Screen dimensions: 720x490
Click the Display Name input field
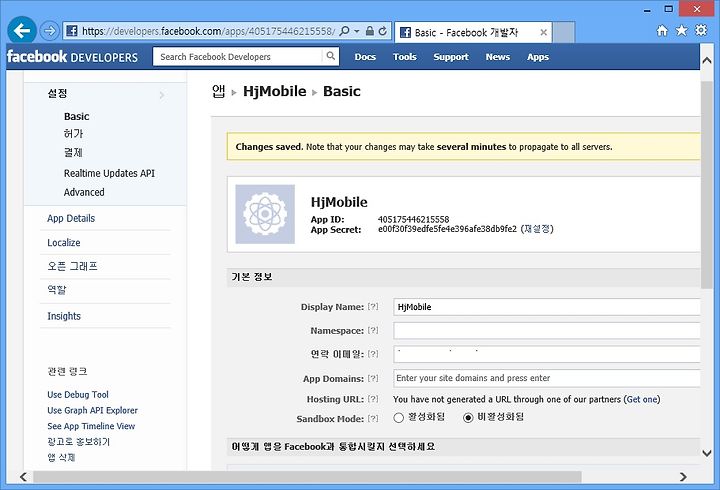tap(547, 307)
